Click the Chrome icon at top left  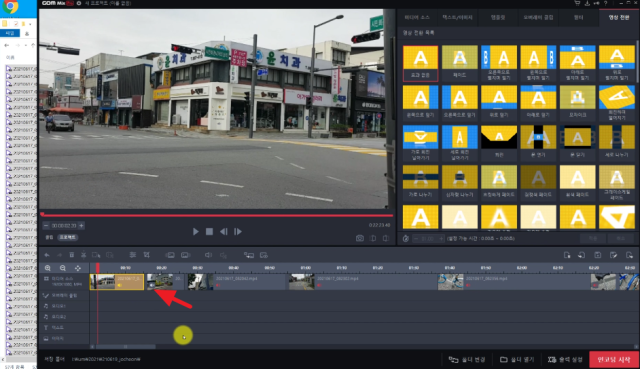11,6
